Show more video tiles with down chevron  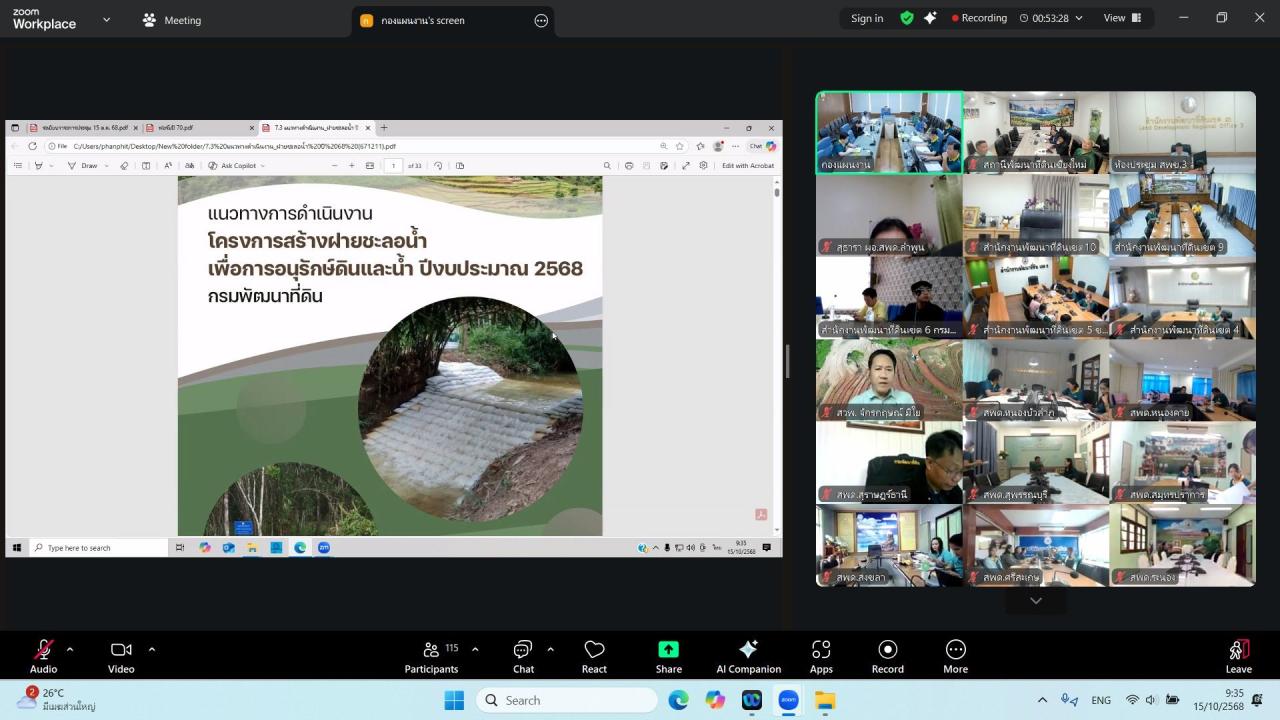pos(1036,601)
